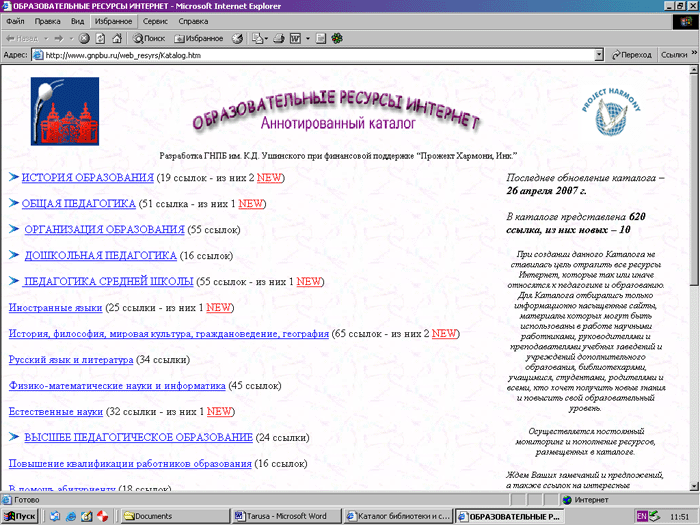Image resolution: width=700 pixels, height=525 pixels.
Task: Click the address bar URL field
Action: pos(300,55)
